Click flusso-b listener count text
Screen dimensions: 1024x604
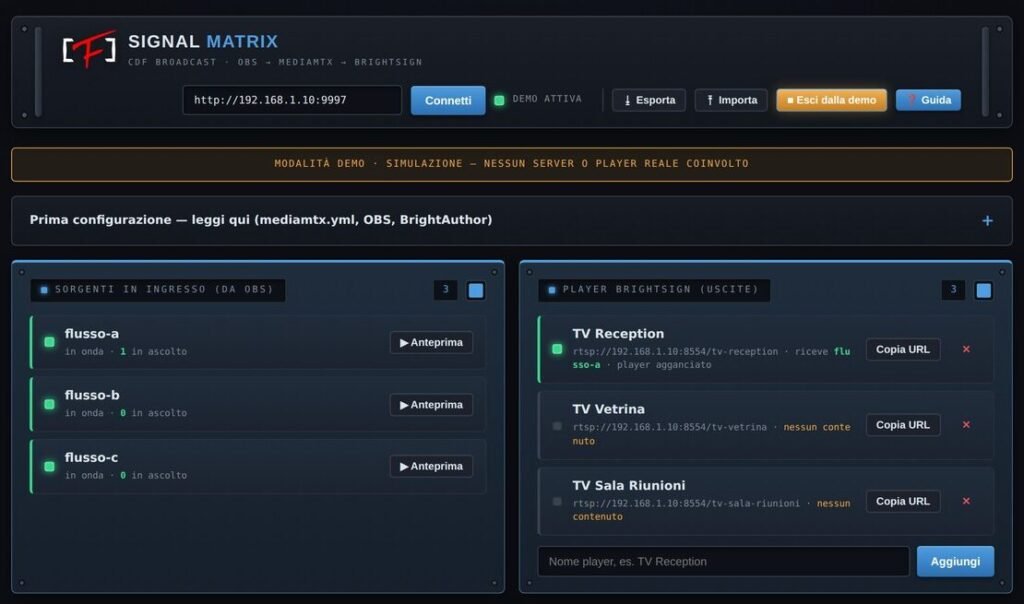153,413
